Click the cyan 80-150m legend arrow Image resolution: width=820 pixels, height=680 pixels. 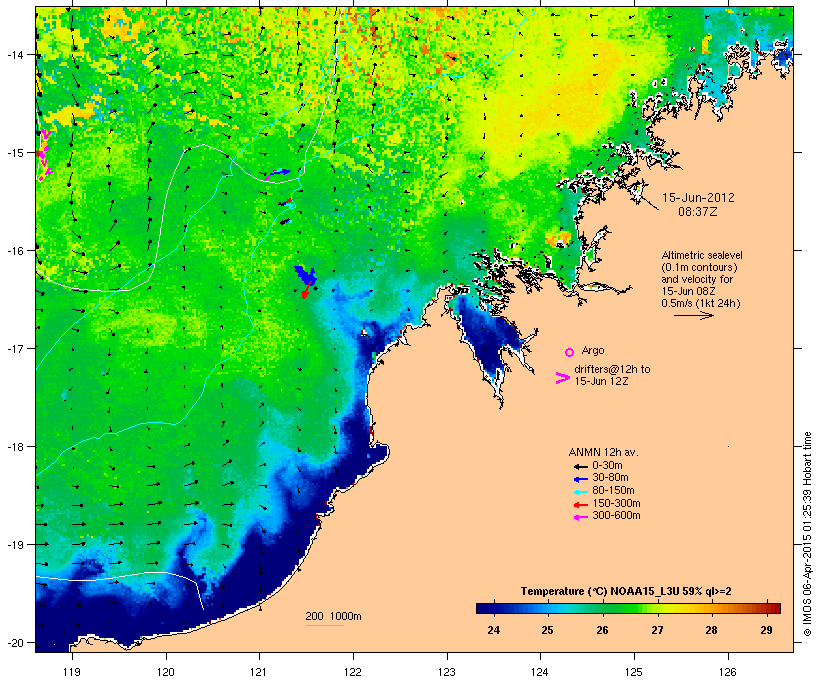click(x=580, y=492)
